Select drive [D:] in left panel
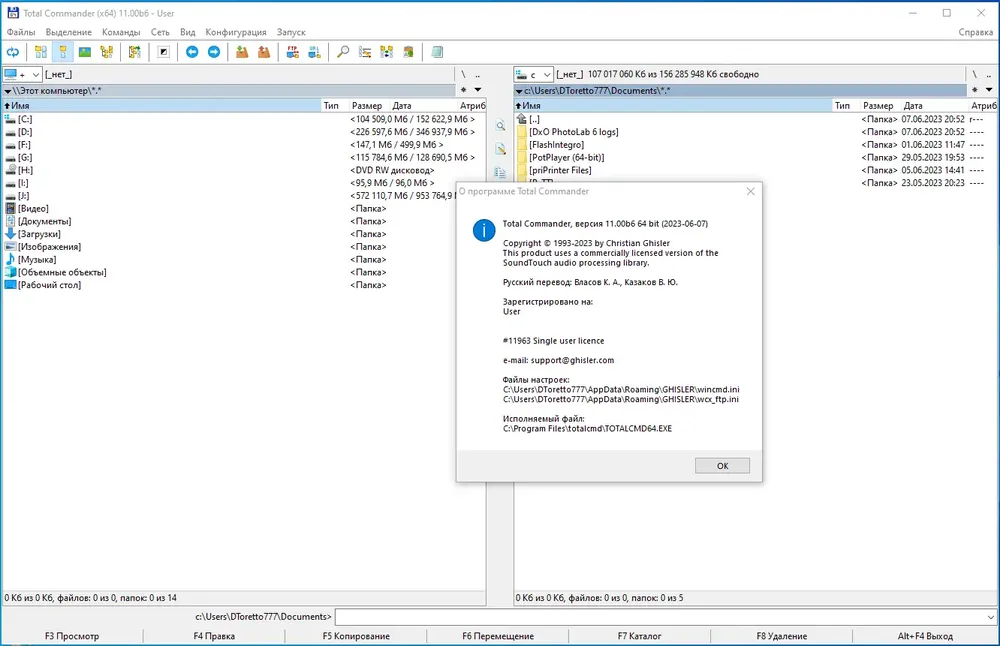This screenshot has height=646, width=1000. (243, 132)
